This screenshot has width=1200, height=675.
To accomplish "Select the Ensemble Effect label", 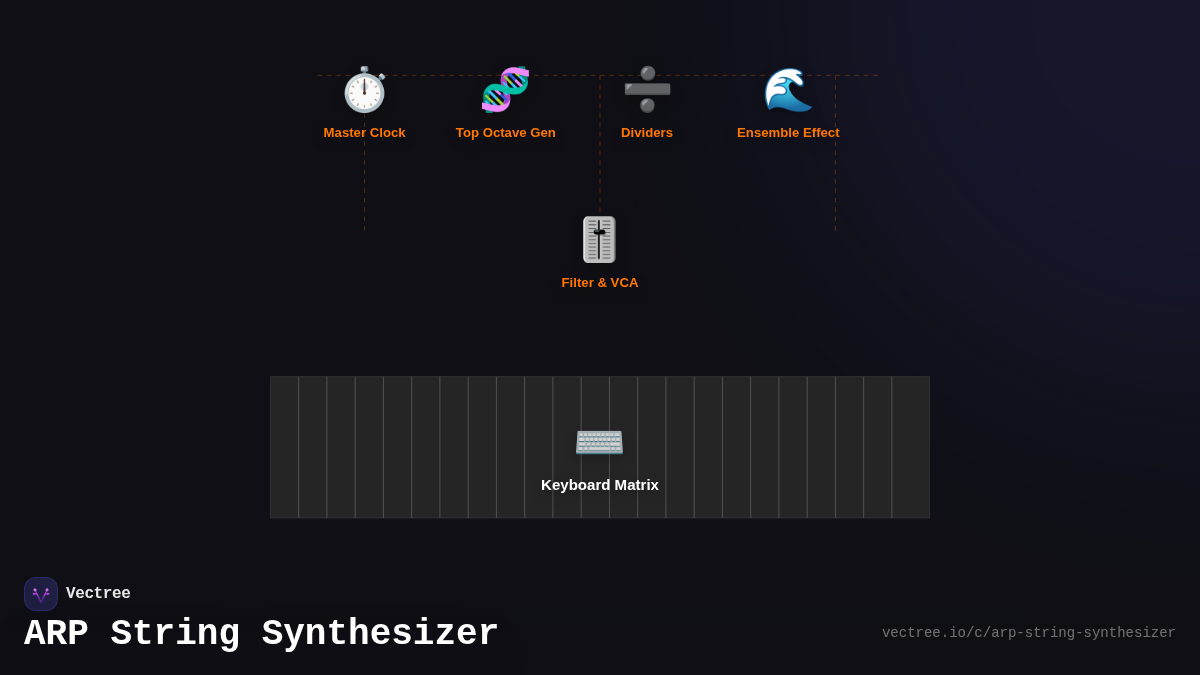I will pyautogui.click(x=788, y=132).
